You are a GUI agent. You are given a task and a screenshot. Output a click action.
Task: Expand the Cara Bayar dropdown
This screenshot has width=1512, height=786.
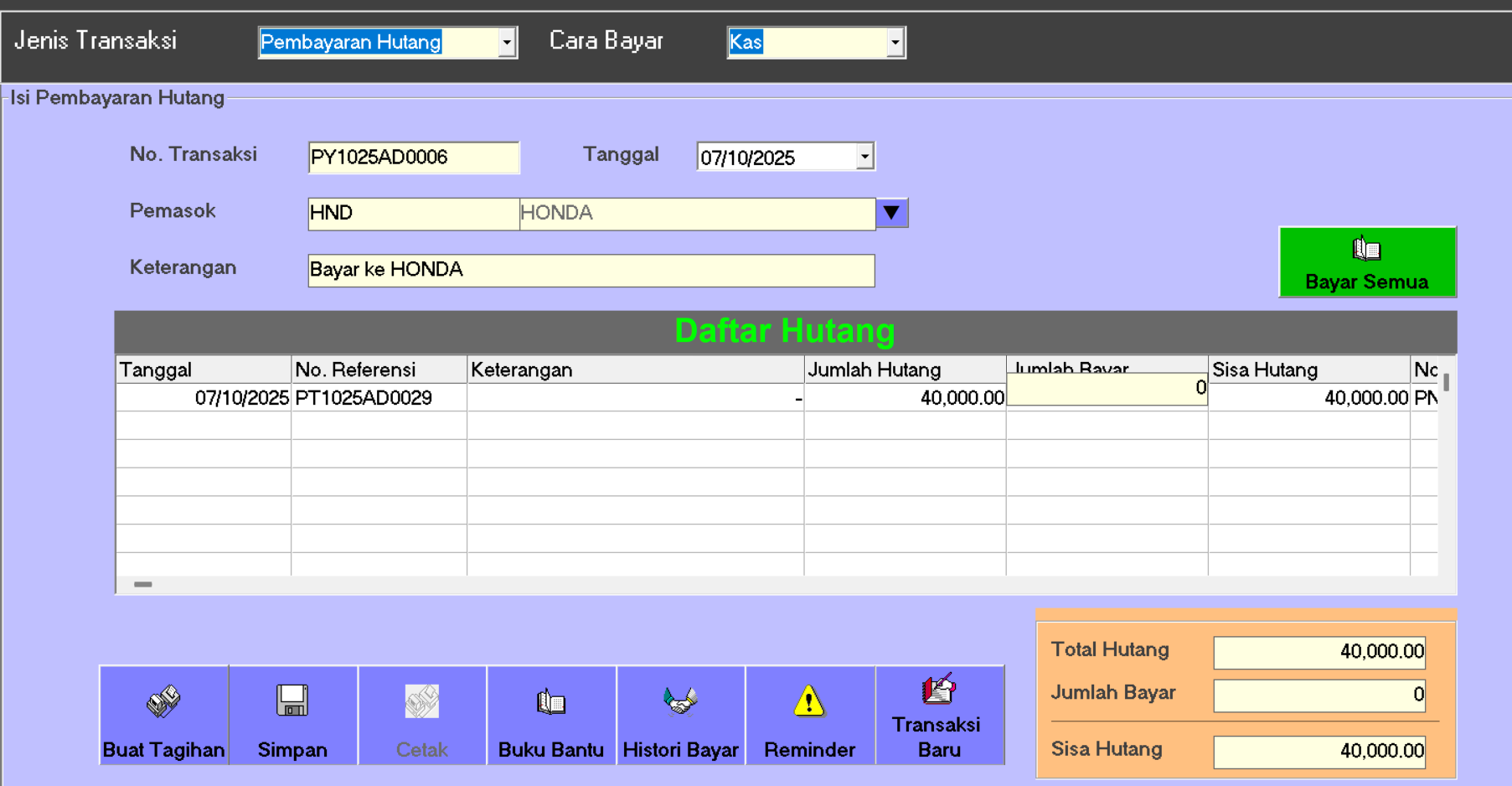click(895, 43)
